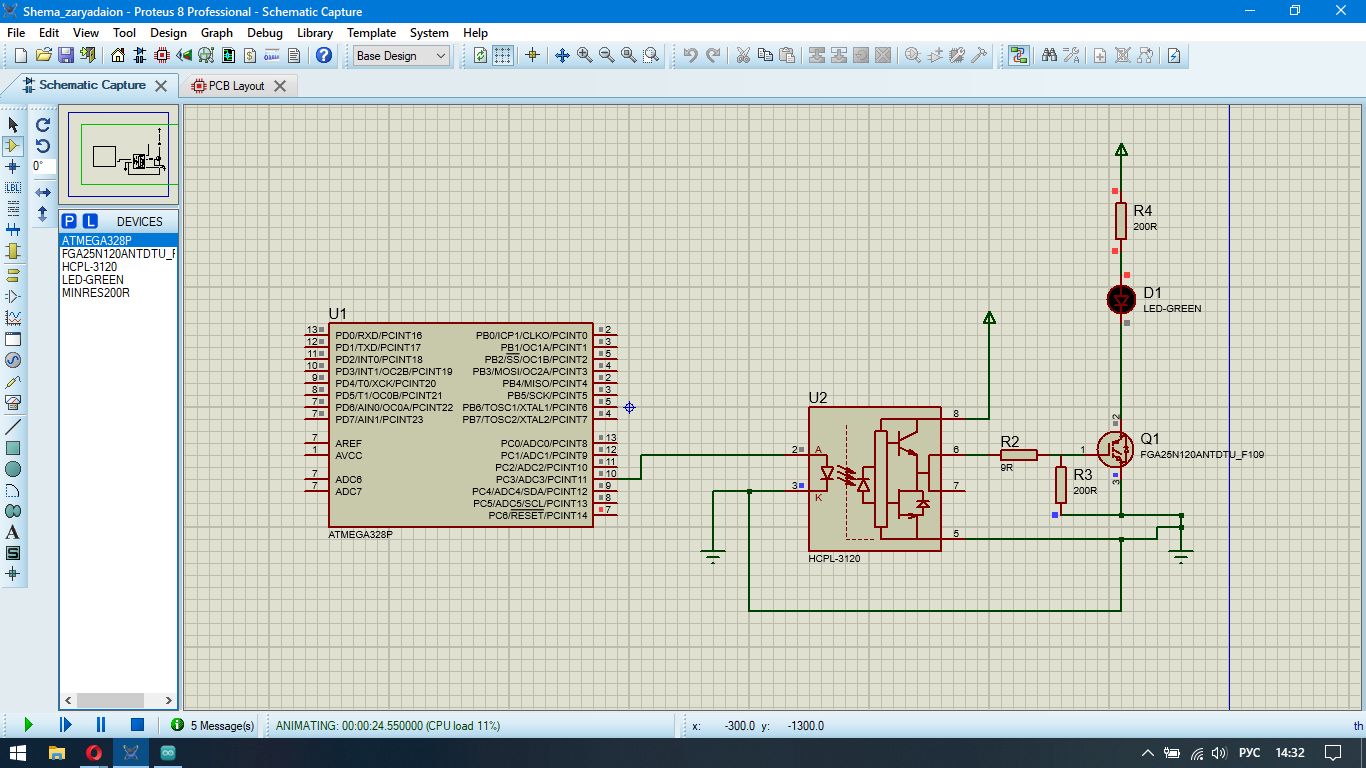The width and height of the screenshot is (1366, 768).
Task: Open the Library menu
Action: [x=315, y=33]
